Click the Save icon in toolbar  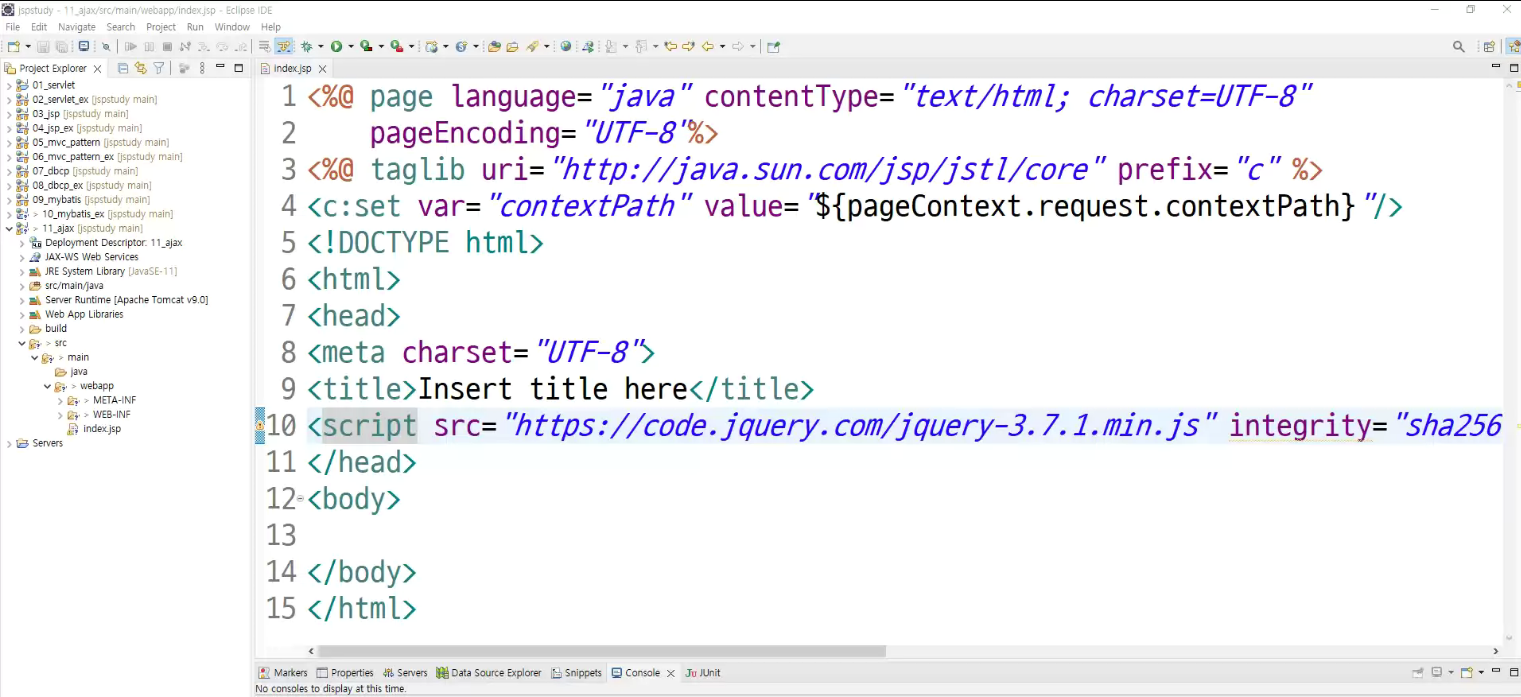click(x=44, y=46)
